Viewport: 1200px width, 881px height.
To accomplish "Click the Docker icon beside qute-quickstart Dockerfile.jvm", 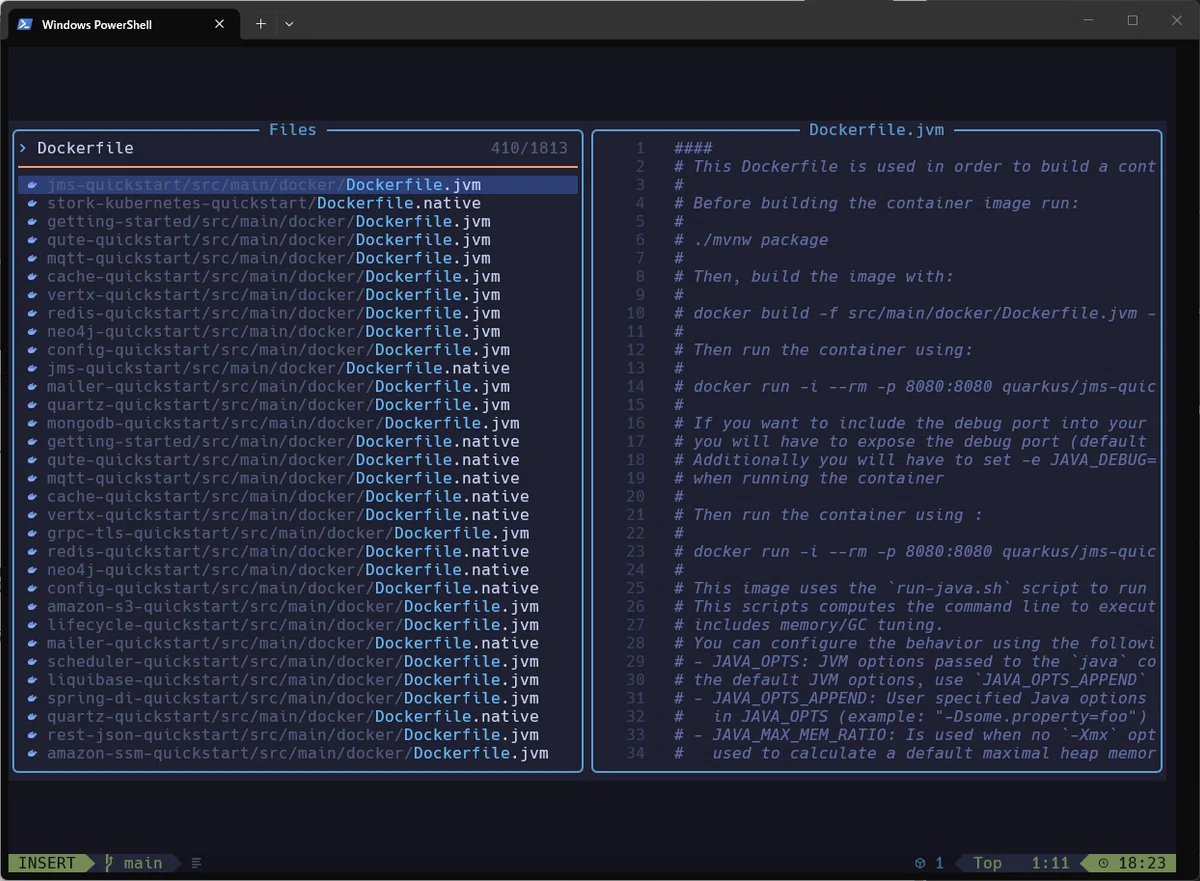I will tap(33, 240).
